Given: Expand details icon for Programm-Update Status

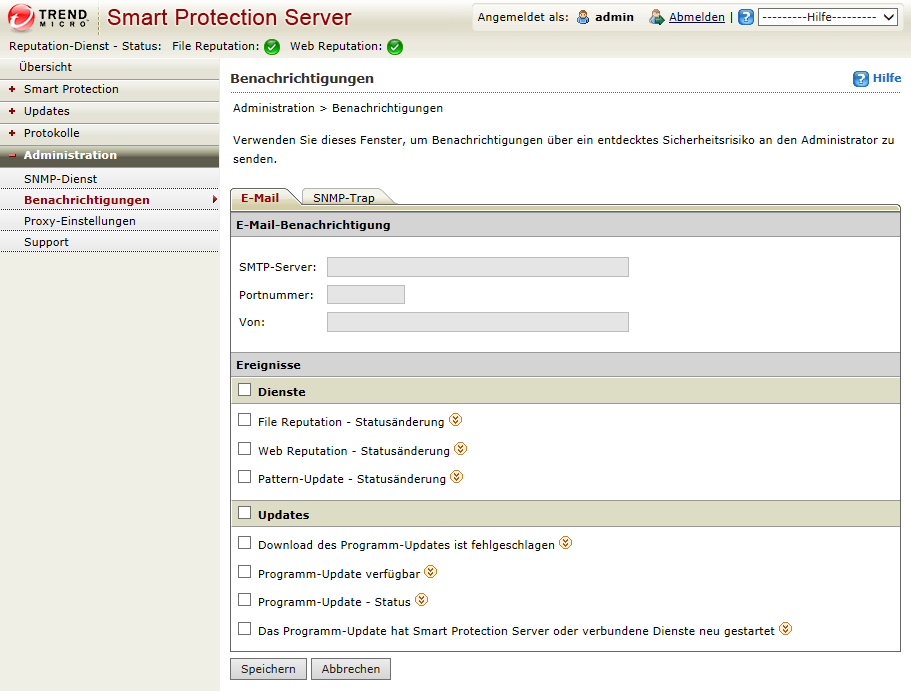Looking at the screenshot, I should tap(421, 600).
